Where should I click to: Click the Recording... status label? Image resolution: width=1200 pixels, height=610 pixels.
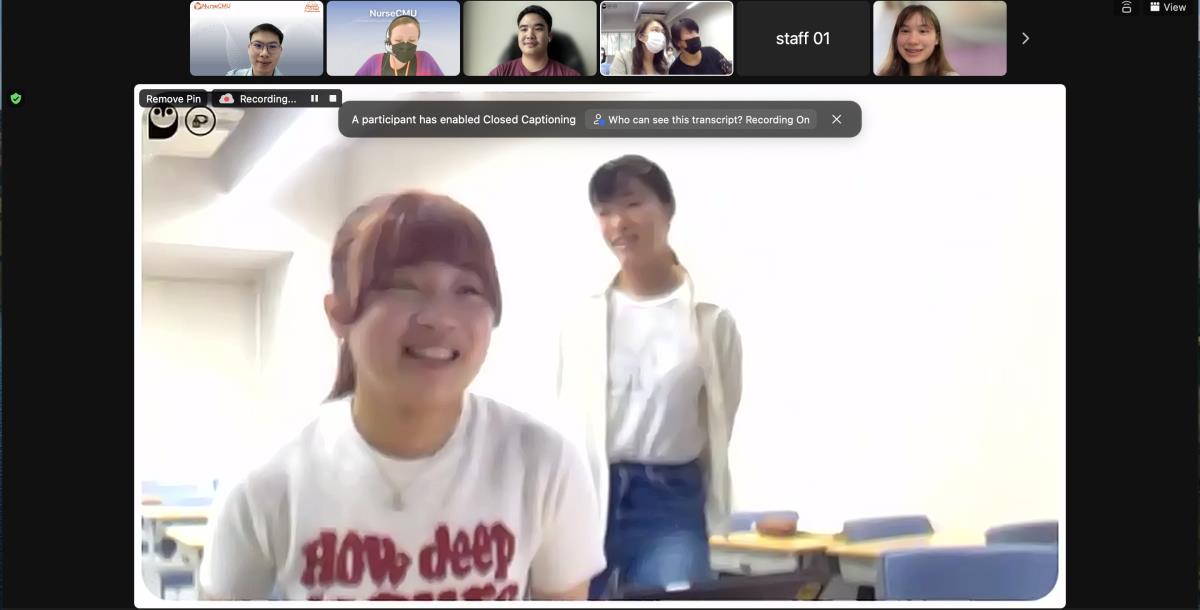(x=268, y=99)
